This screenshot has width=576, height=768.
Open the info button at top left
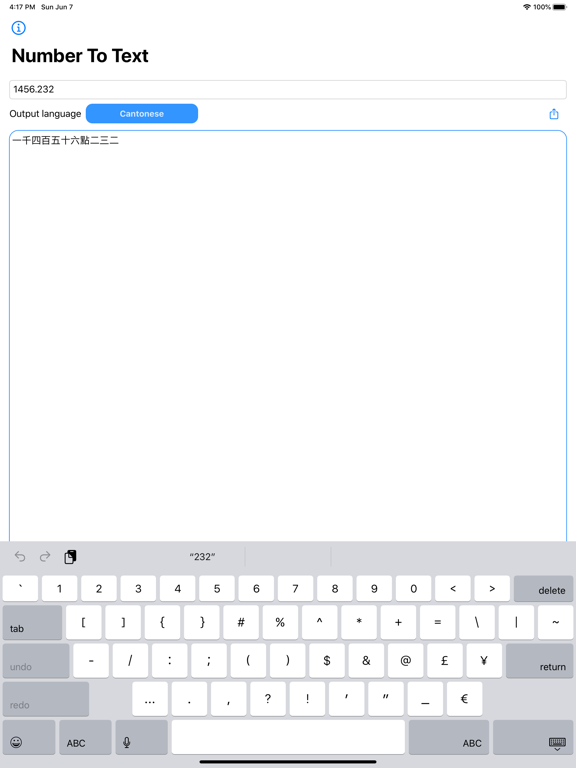[19, 28]
